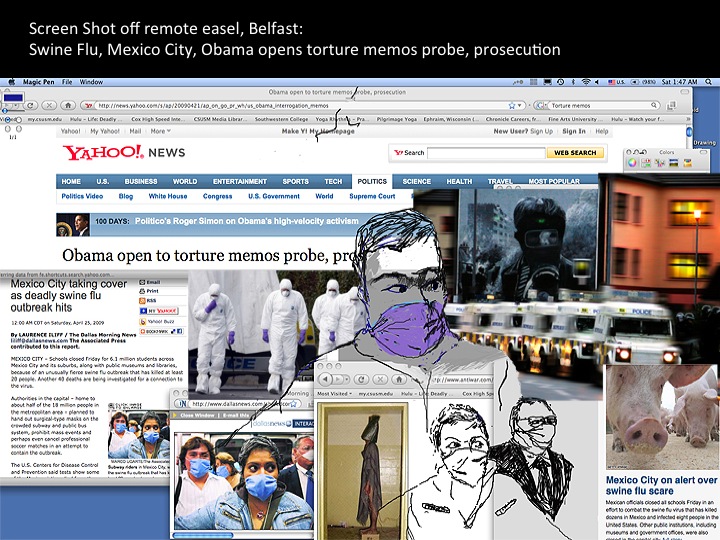Image resolution: width=720 pixels, height=540 pixels.
Task: Click the WEB SEARCH button
Action: [x=575, y=153]
